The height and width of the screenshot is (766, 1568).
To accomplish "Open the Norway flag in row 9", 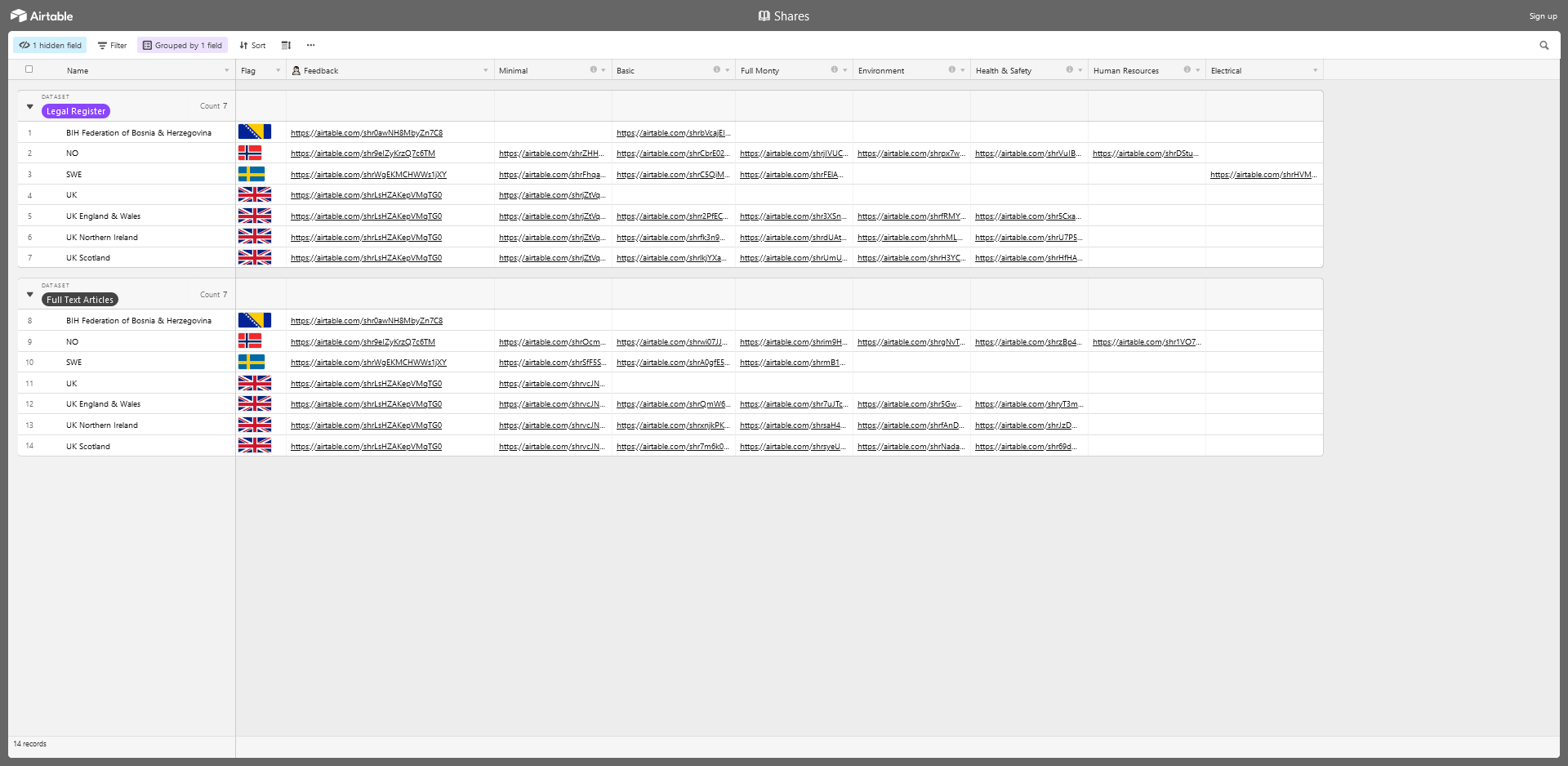I will (x=250, y=341).
